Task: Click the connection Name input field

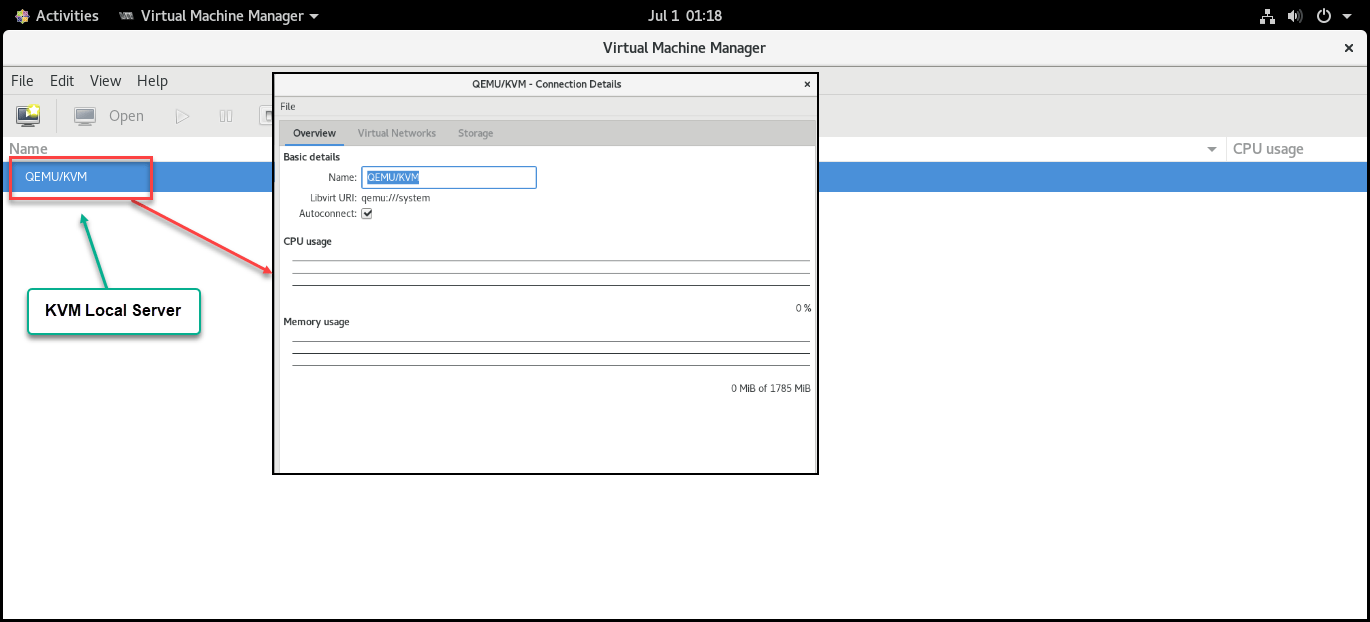Action: click(449, 177)
